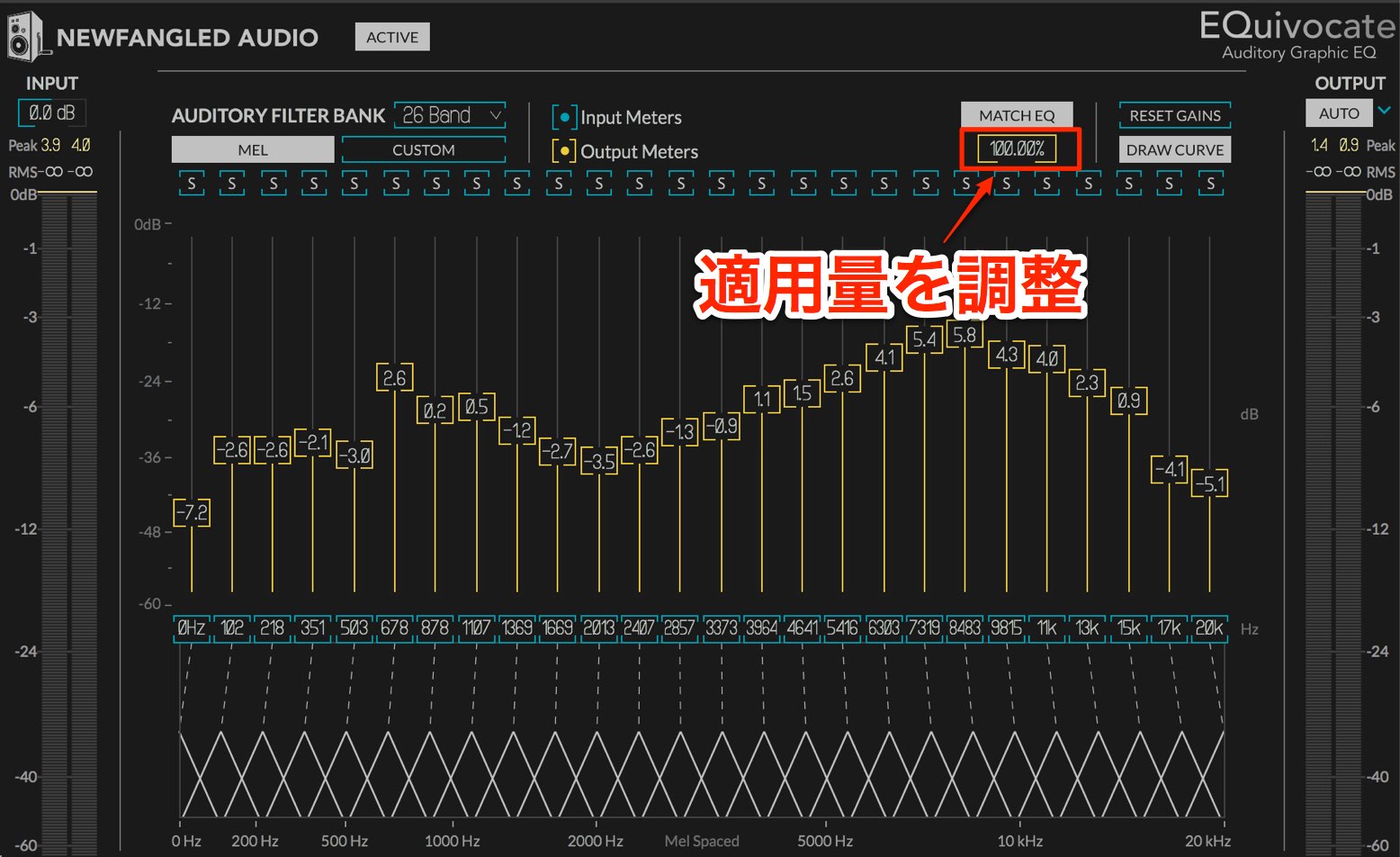Click the 503 frequency box
The image size is (1400, 857).
[354, 628]
